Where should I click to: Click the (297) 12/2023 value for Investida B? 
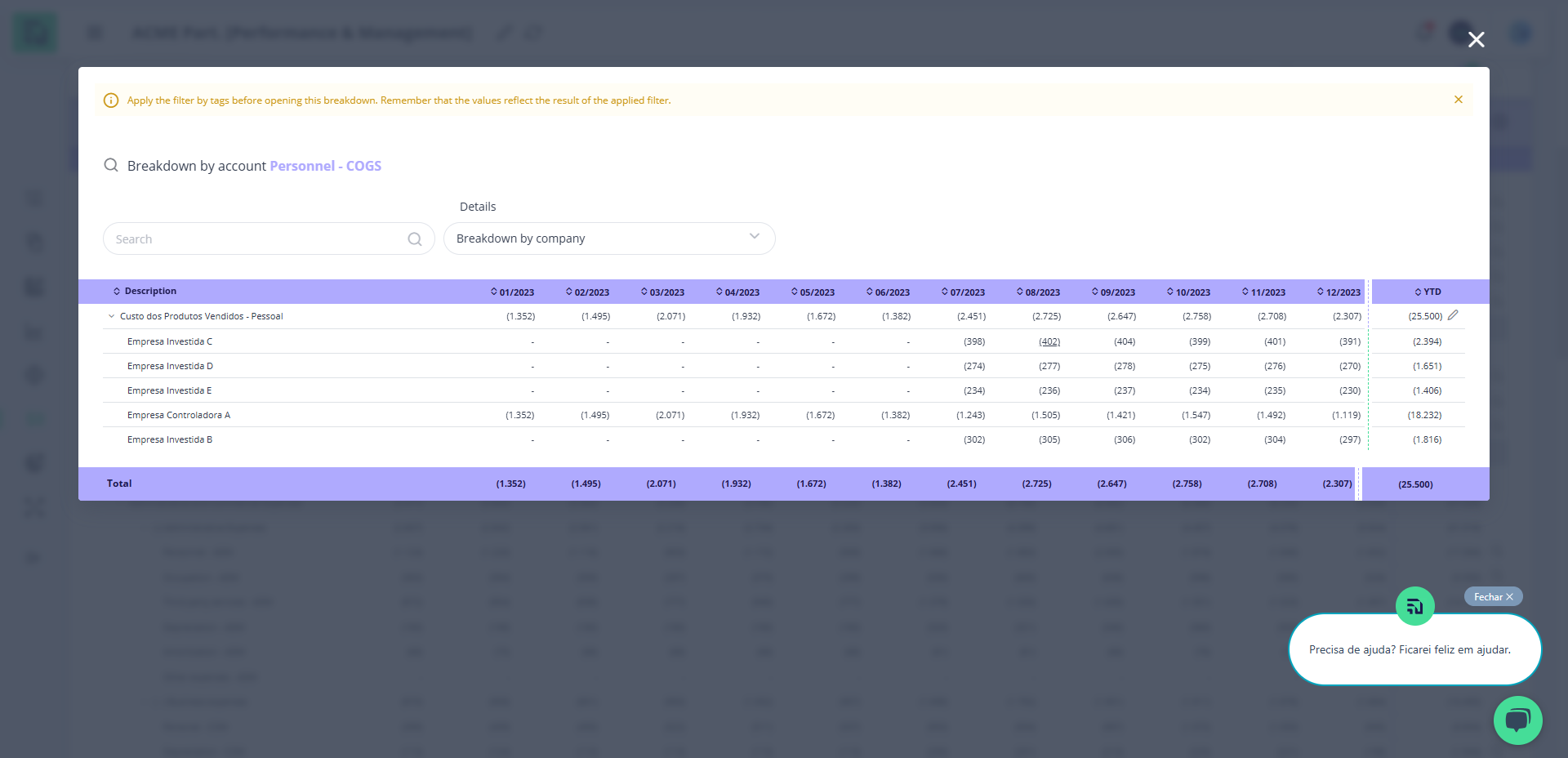click(1350, 439)
